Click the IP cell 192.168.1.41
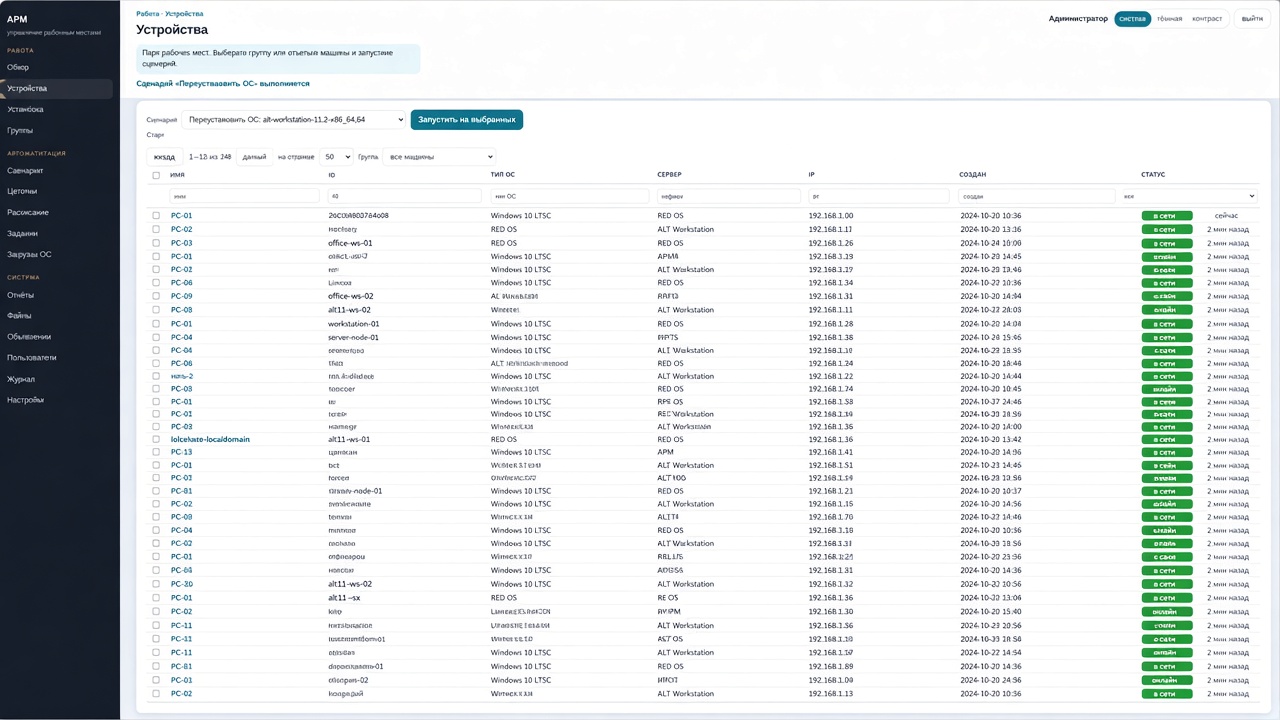Viewport: 1280px width, 720px height. [830, 452]
